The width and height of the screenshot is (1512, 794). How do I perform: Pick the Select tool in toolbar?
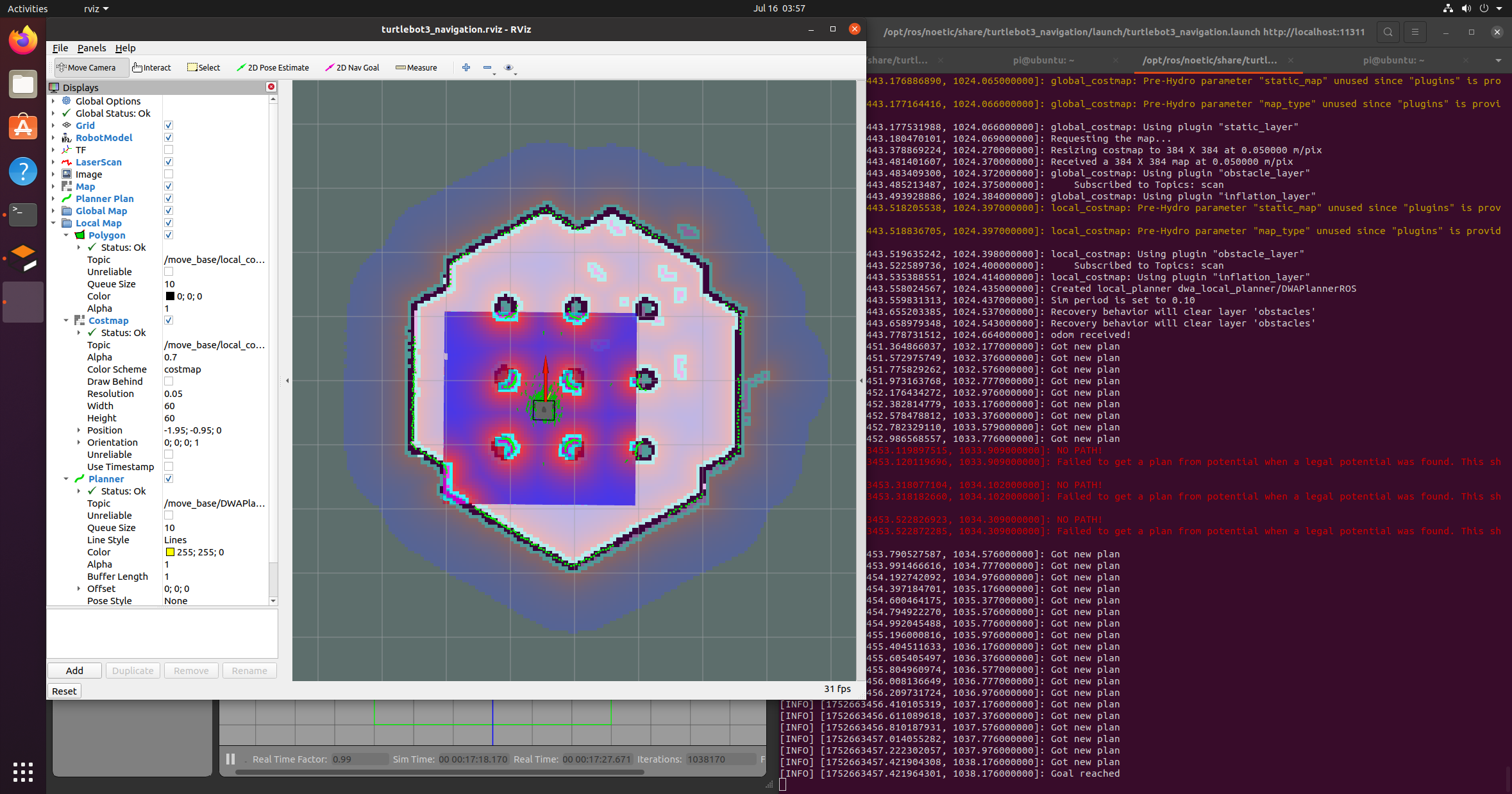tap(203, 67)
